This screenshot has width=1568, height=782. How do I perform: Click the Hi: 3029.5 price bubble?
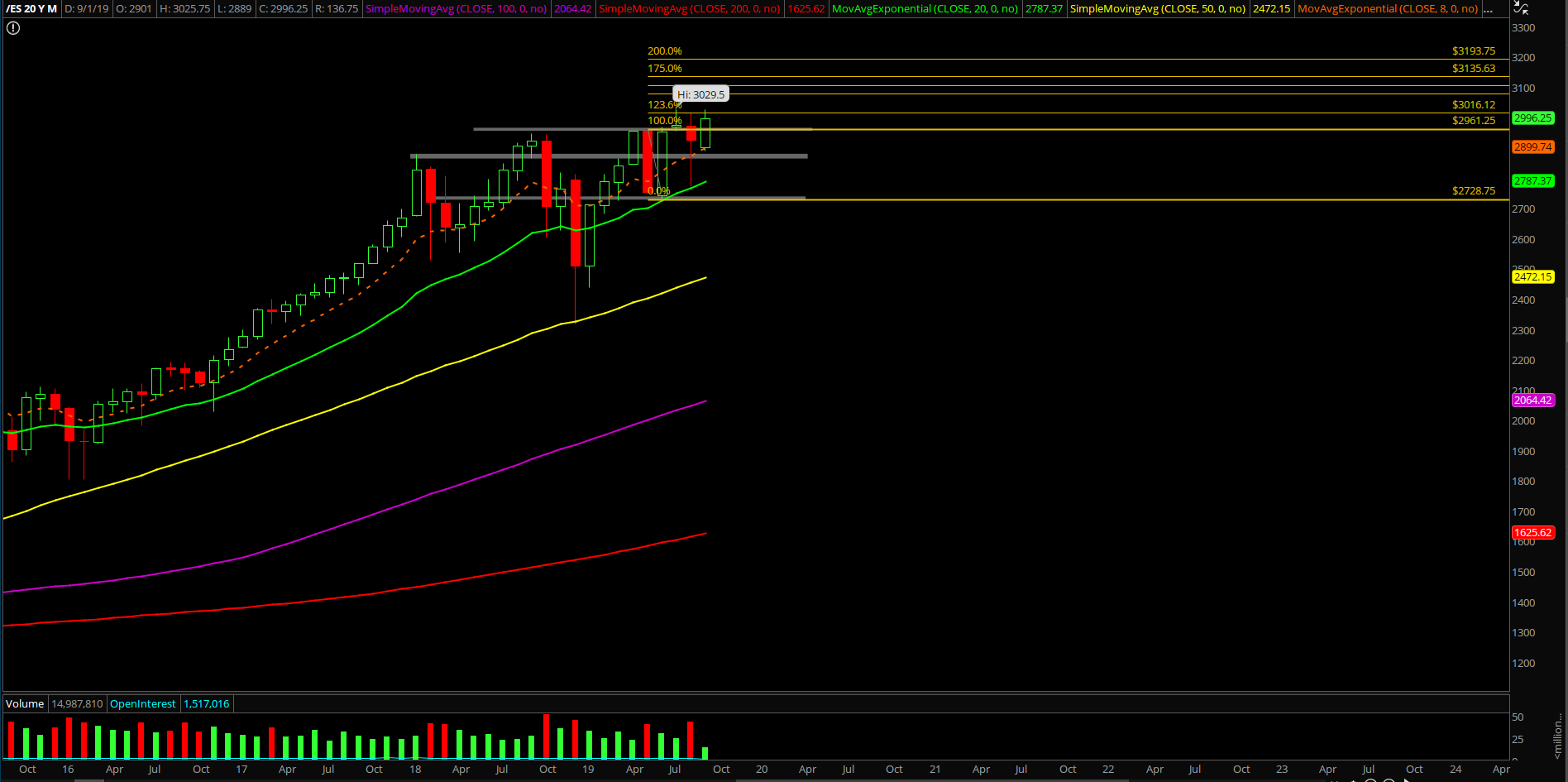pos(701,94)
